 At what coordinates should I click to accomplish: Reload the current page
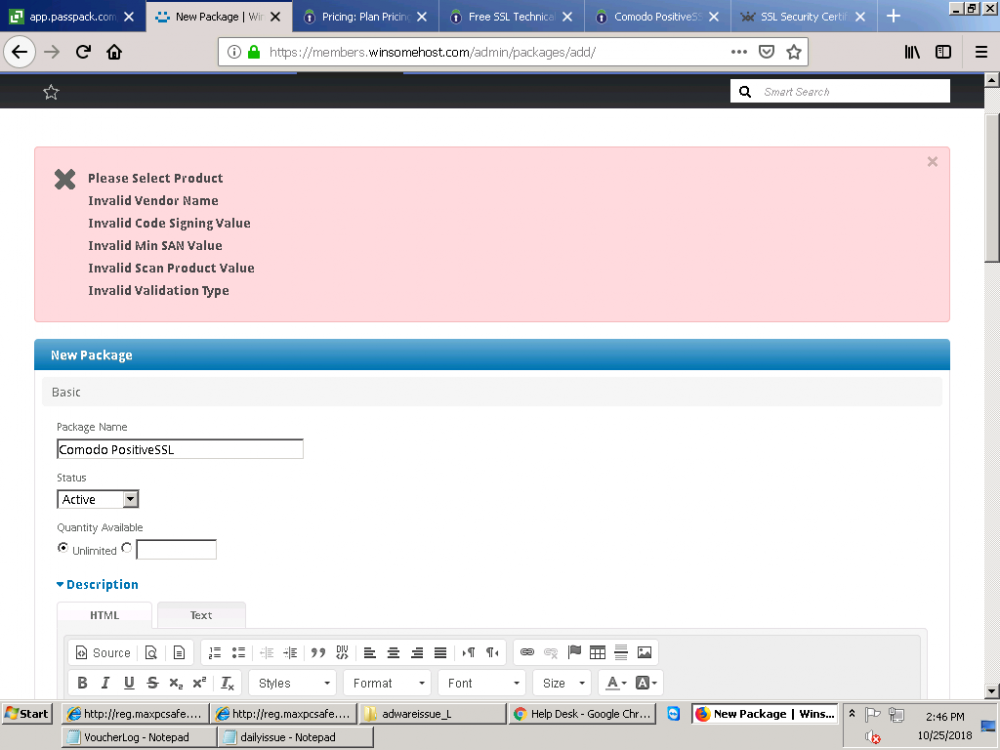83,52
